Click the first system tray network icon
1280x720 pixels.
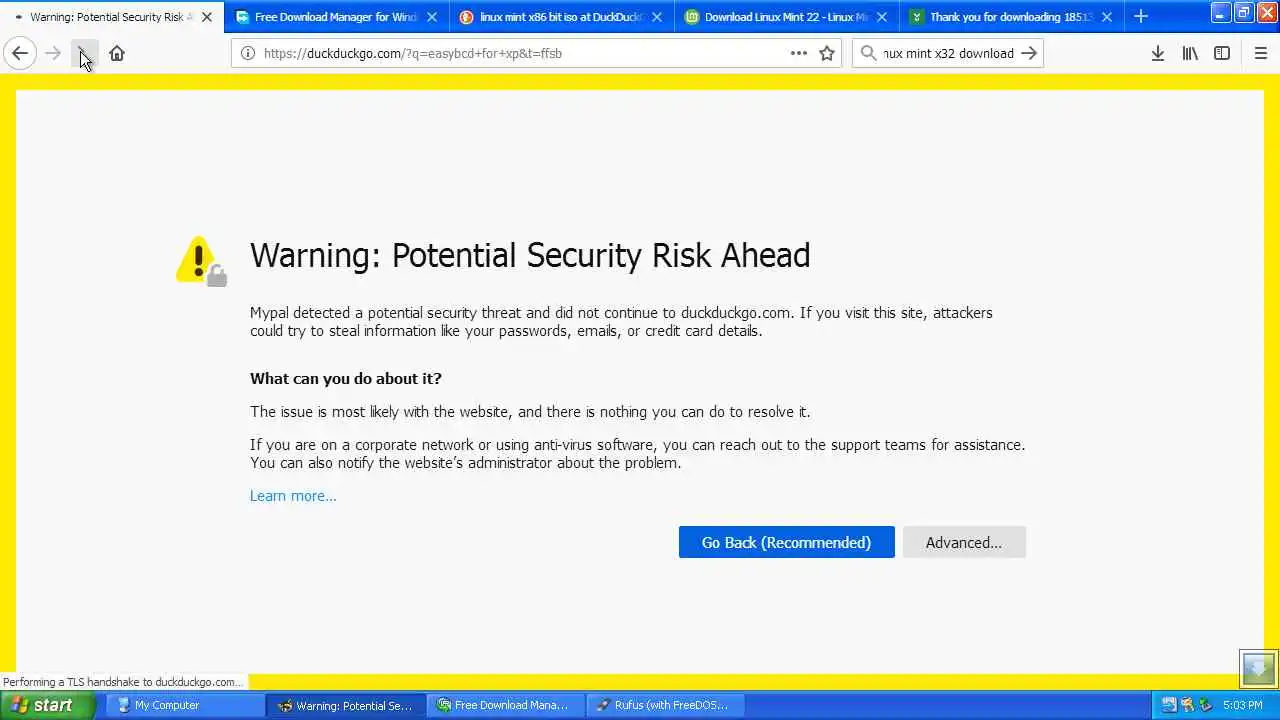tap(1168, 705)
